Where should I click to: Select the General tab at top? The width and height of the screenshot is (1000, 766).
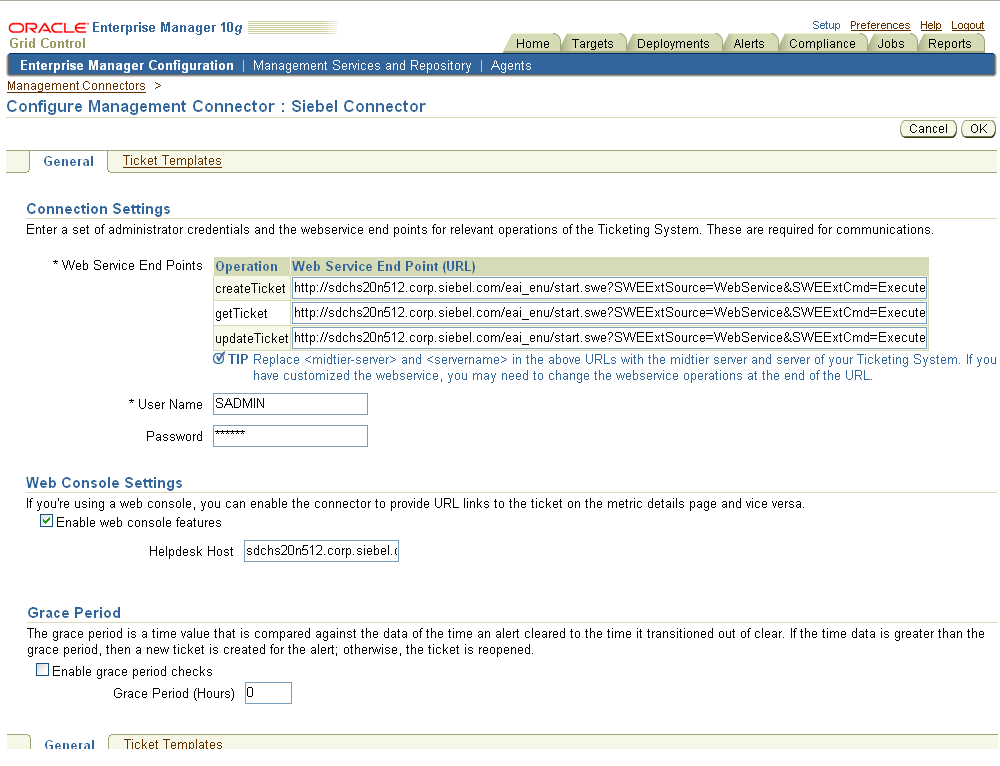tap(68, 161)
